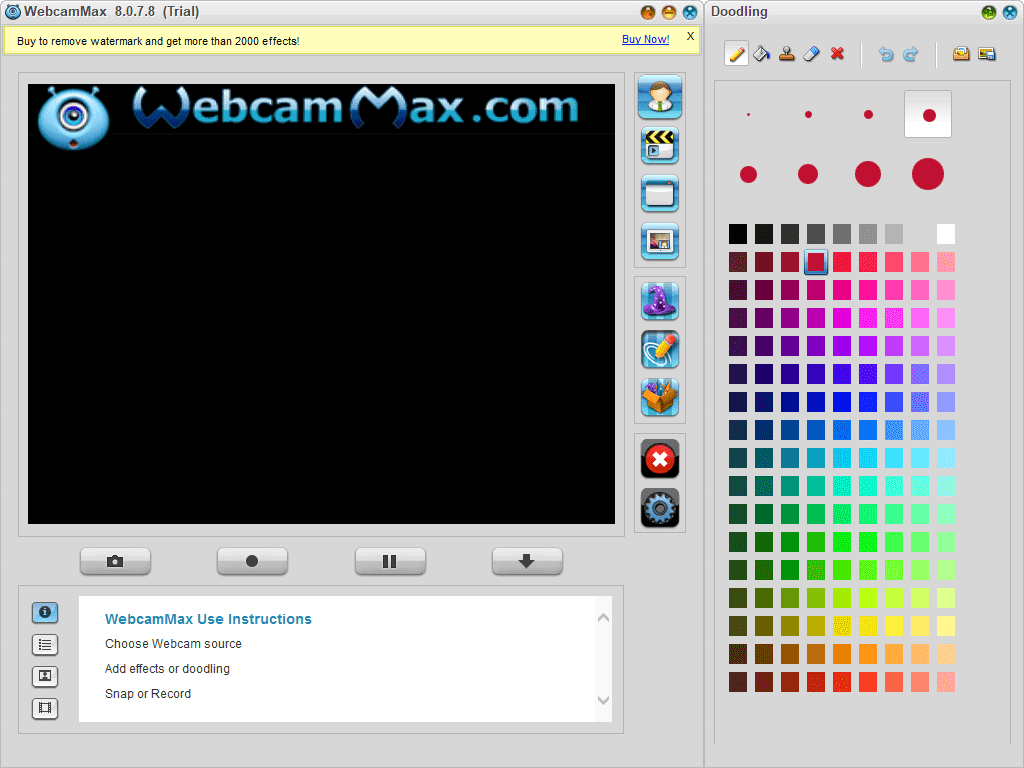Take a snapshot with camera button
The image size is (1024, 768).
pos(115,562)
